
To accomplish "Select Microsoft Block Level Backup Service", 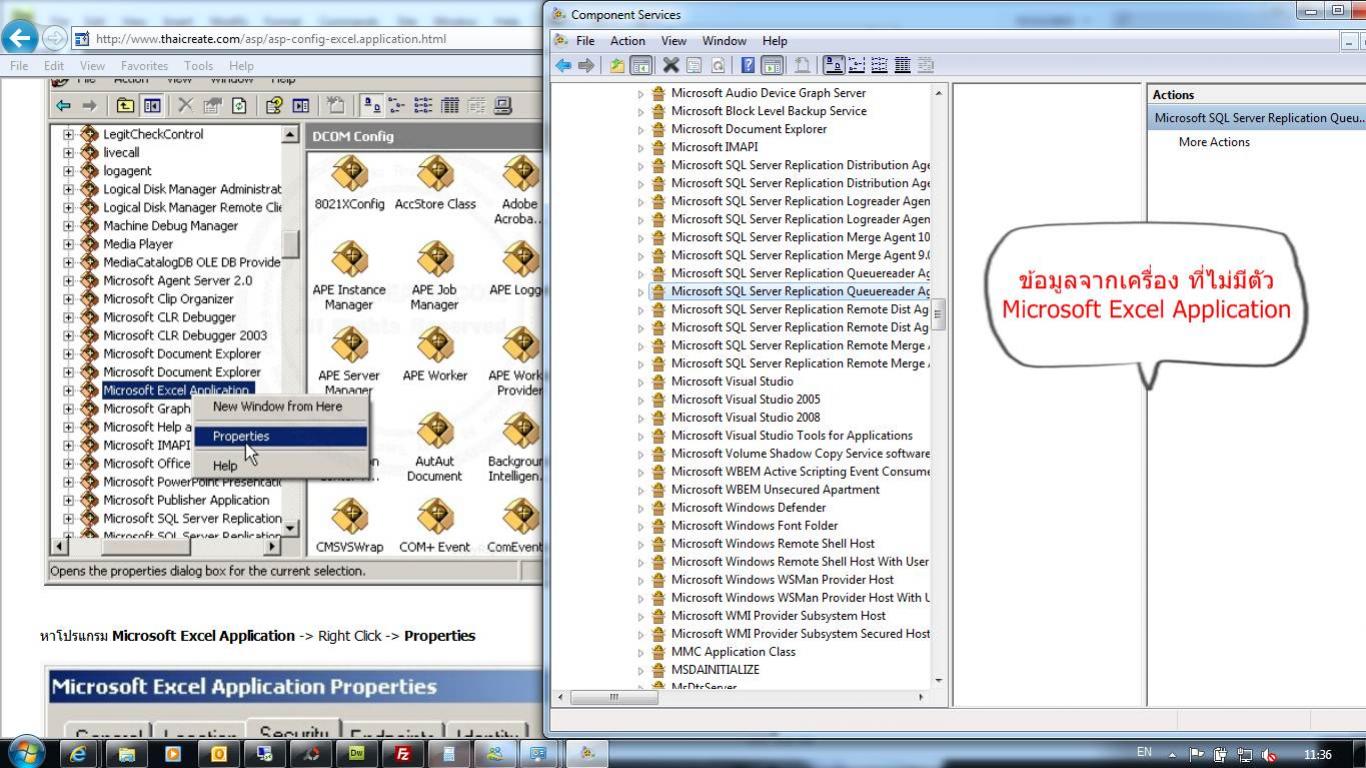I will pyautogui.click(x=768, y=111).
